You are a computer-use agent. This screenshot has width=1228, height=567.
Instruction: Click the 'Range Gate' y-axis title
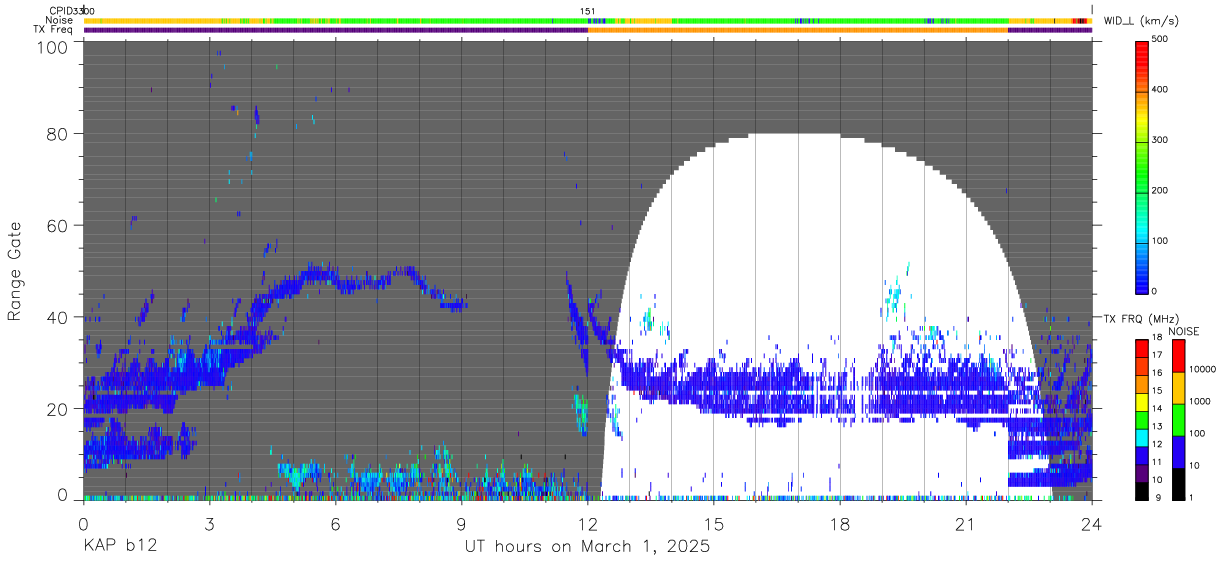pyautogui.click(x=15, y=270)
